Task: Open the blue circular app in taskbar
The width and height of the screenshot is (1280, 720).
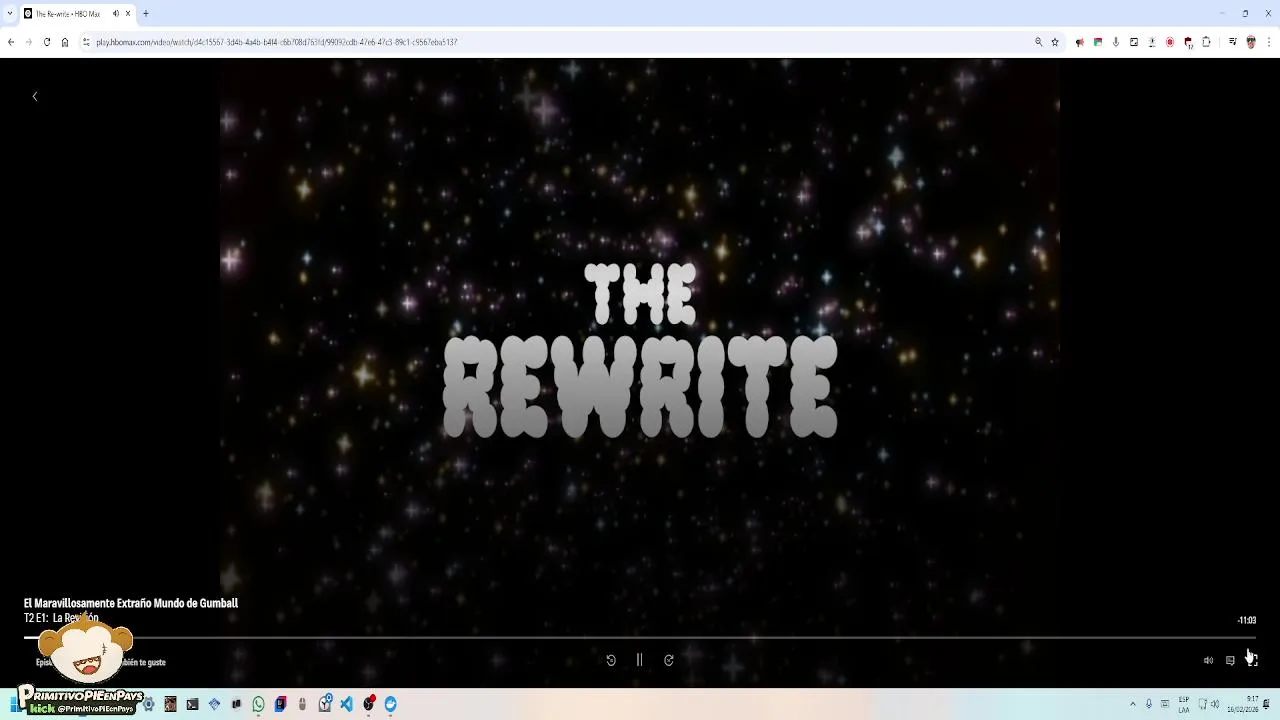Action: pos(390,704)
